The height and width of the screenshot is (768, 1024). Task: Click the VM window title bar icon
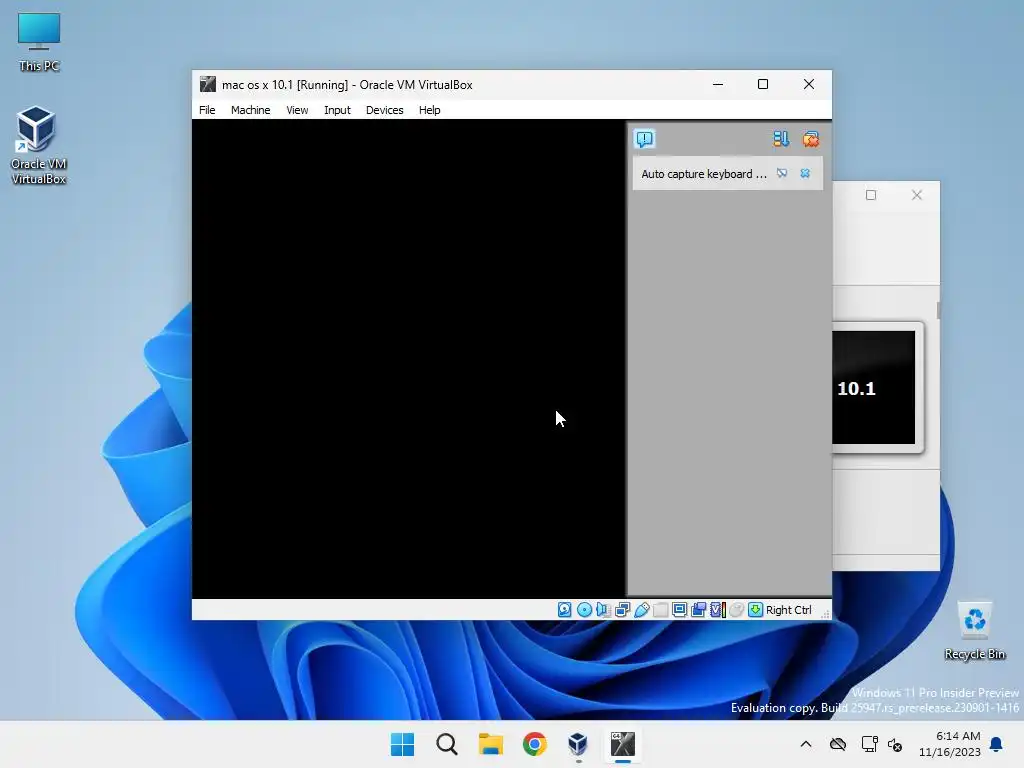pyautogui.click(x=208, y=84)
